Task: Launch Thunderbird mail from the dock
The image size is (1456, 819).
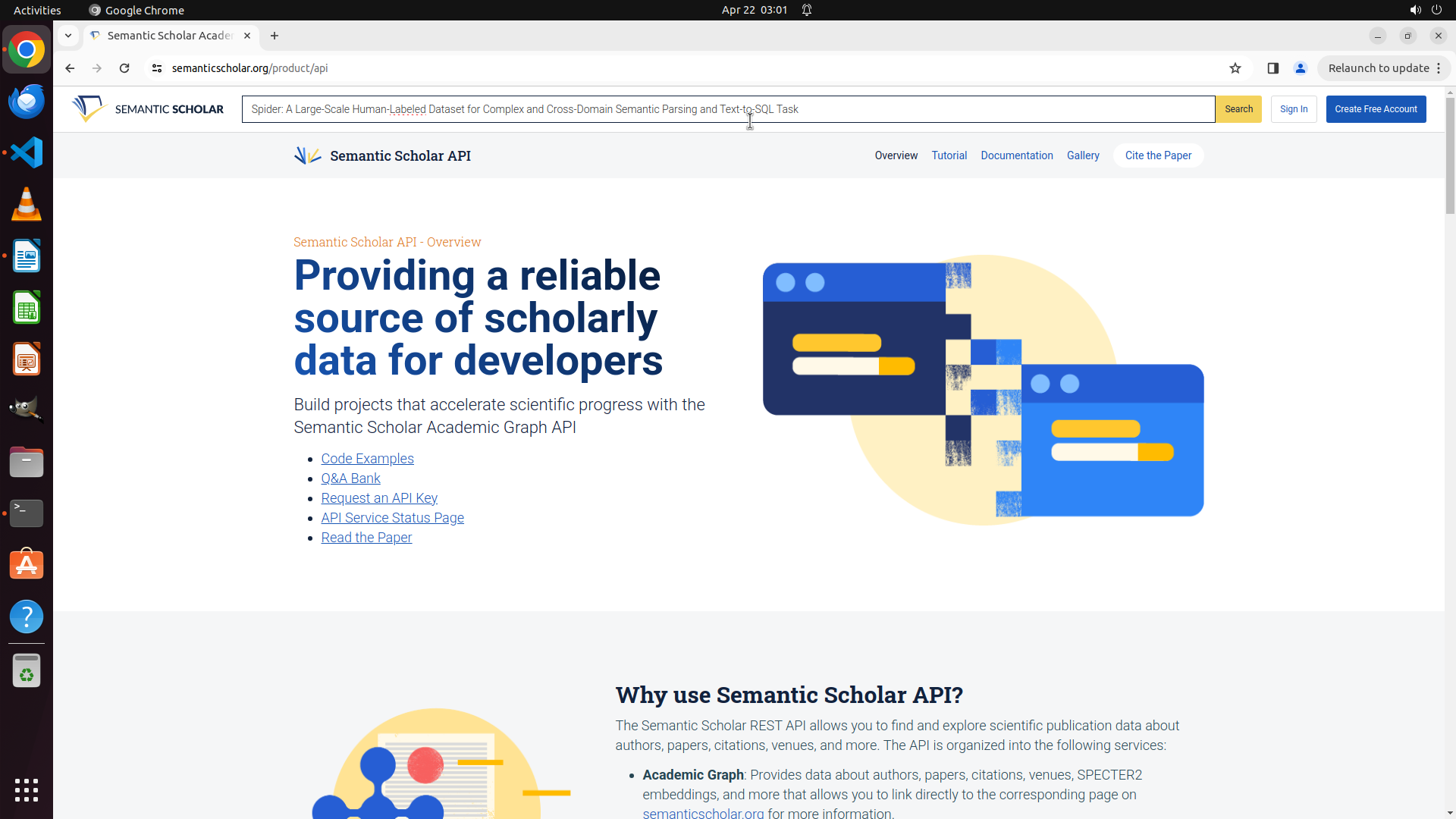Action: pos(27,101)
